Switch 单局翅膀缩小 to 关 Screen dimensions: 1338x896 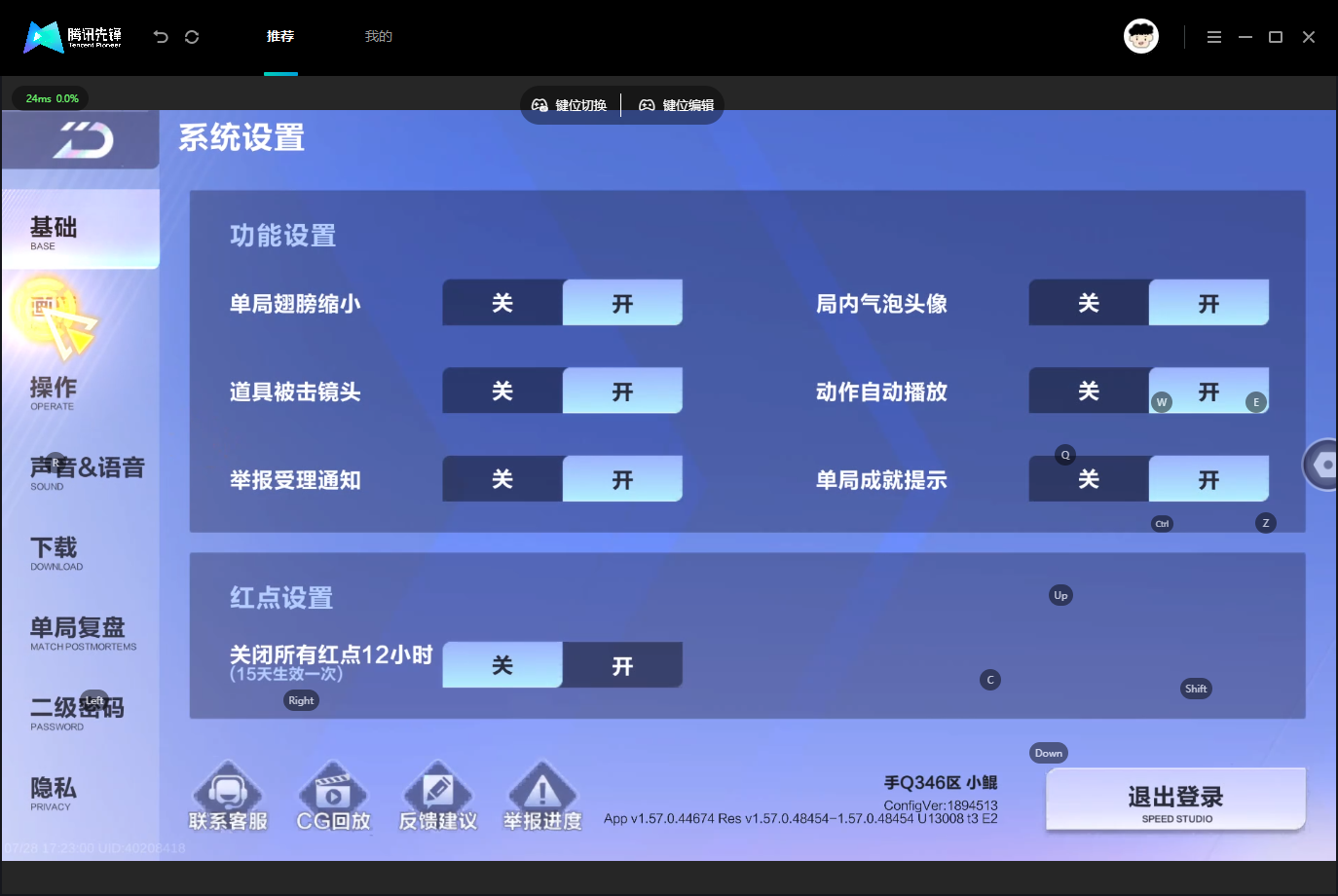coord(502,303)
